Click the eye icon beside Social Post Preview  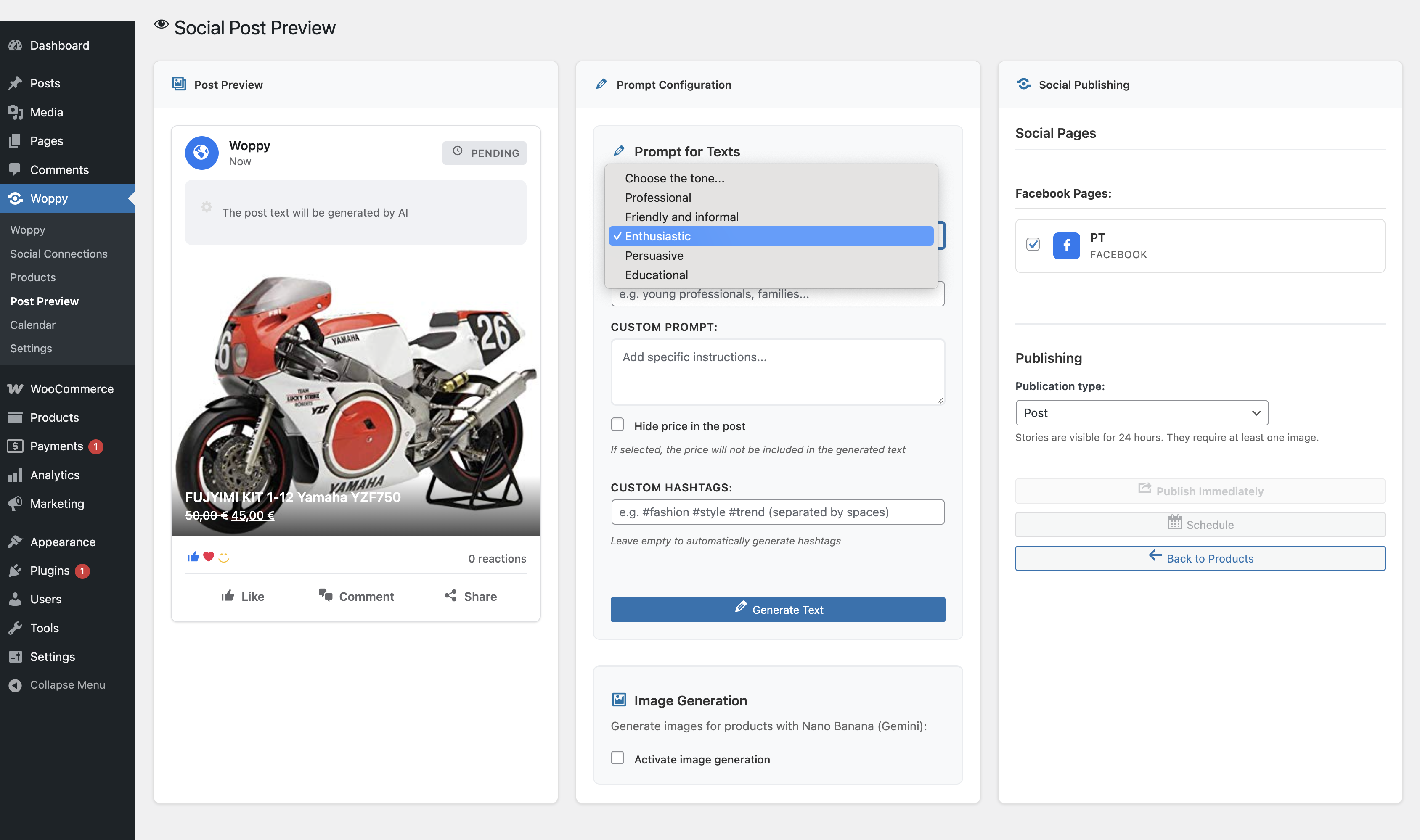[162, 24]
